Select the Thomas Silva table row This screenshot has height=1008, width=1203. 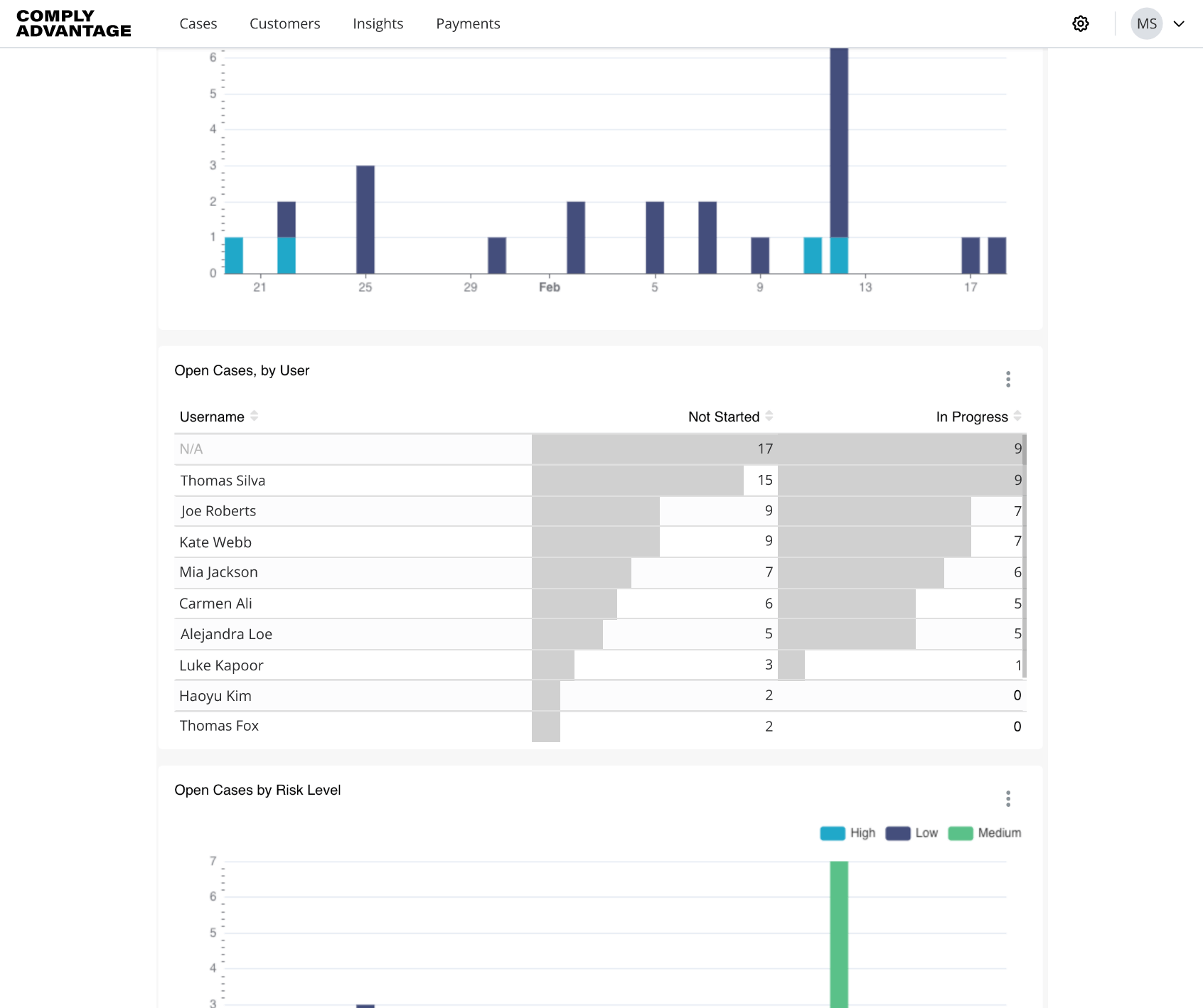pos(600,481)
